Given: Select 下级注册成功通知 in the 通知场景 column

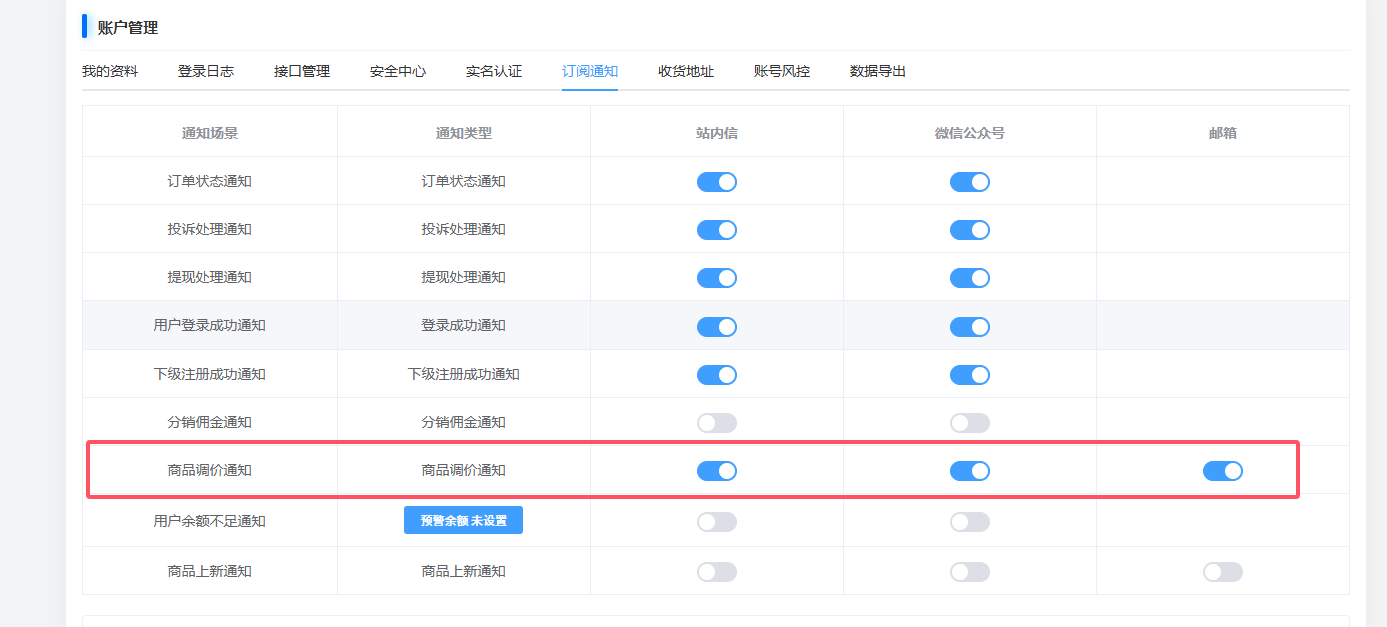Looking at the screenshot, I should click(x=210, y=374).
